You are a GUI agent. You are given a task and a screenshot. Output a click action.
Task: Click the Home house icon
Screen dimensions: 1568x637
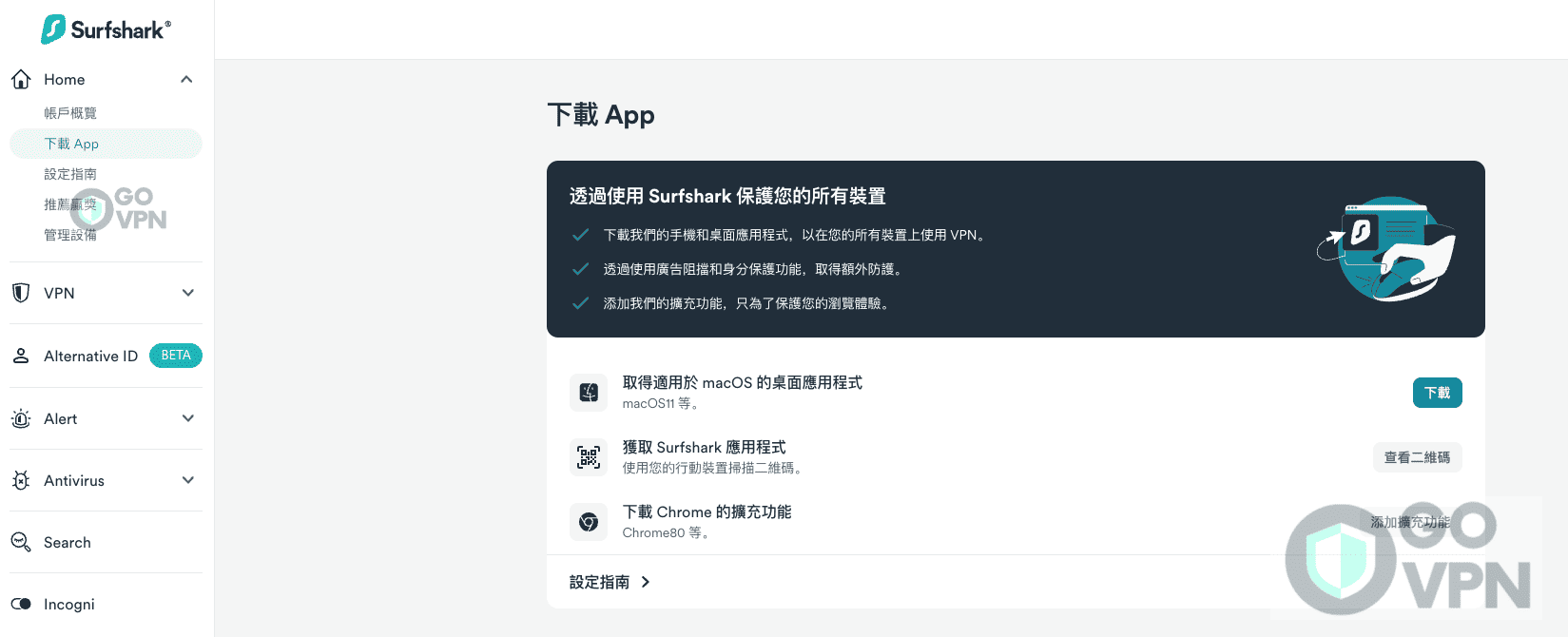point(21,79)
